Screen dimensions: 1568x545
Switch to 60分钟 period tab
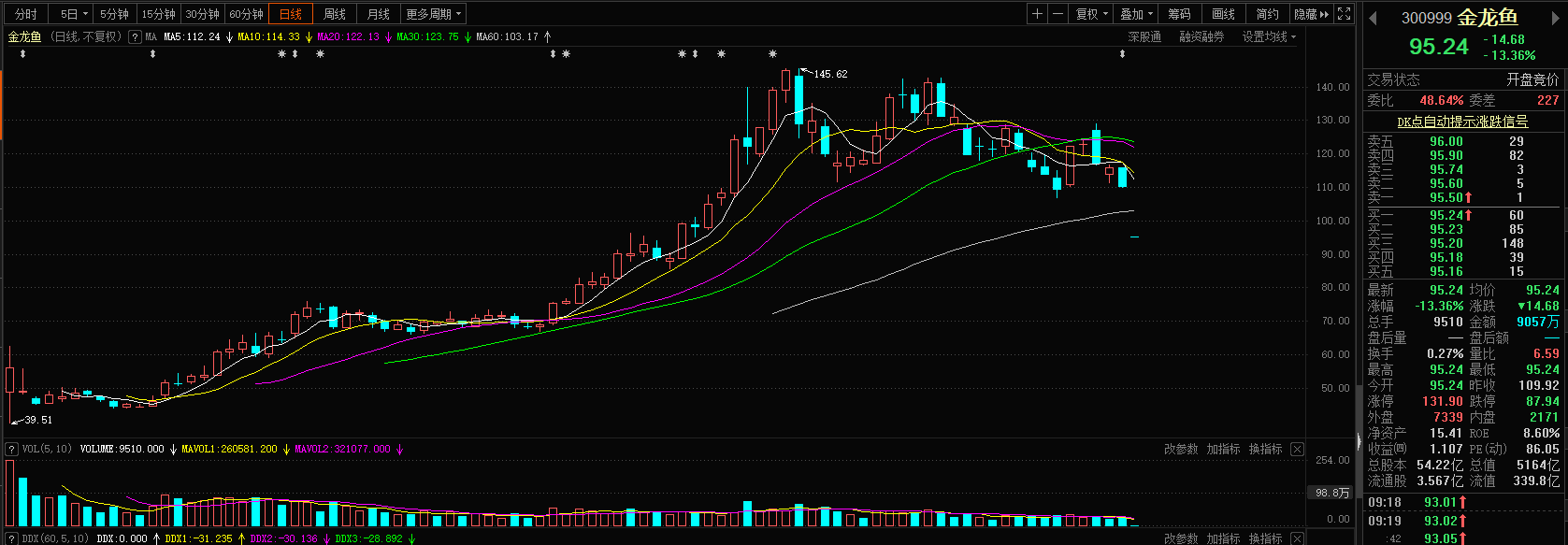(x=246, y=14)
